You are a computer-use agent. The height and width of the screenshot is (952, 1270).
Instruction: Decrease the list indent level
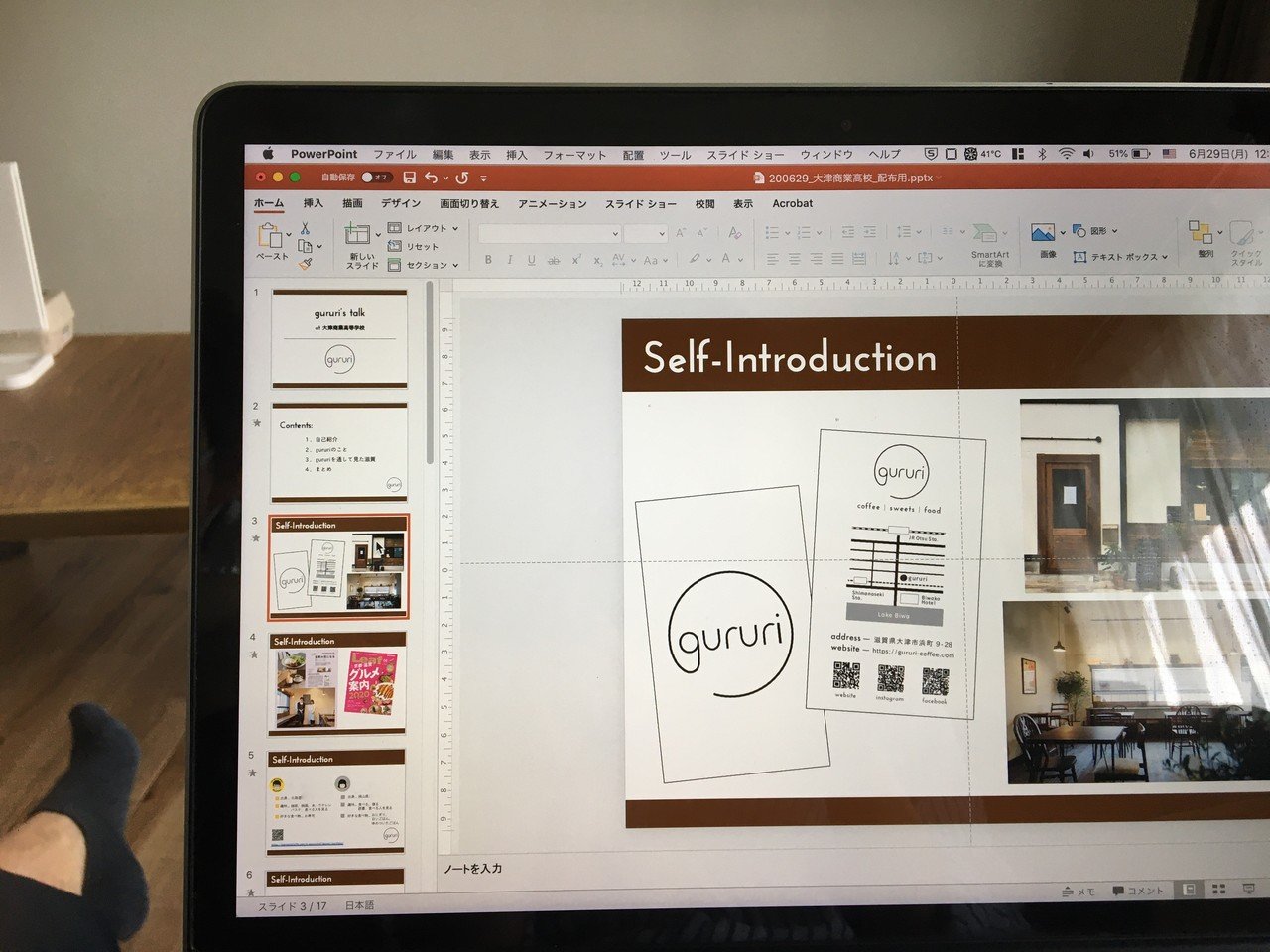tap(848, 232)
